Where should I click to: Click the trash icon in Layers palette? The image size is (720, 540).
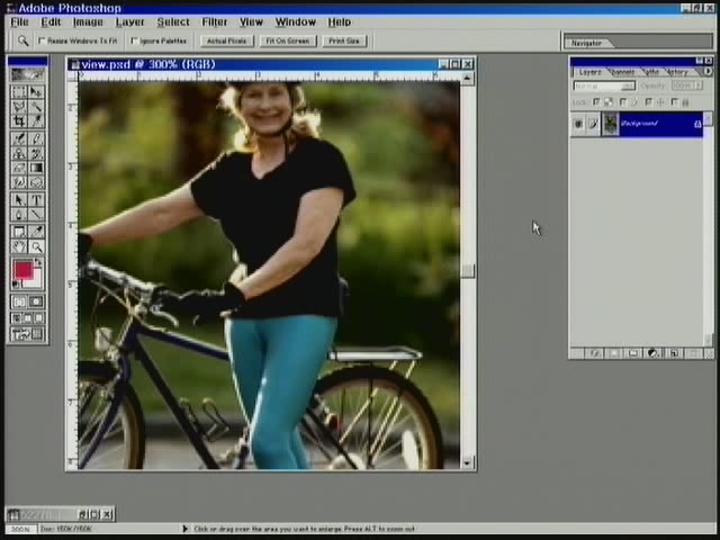click(694, 353)
